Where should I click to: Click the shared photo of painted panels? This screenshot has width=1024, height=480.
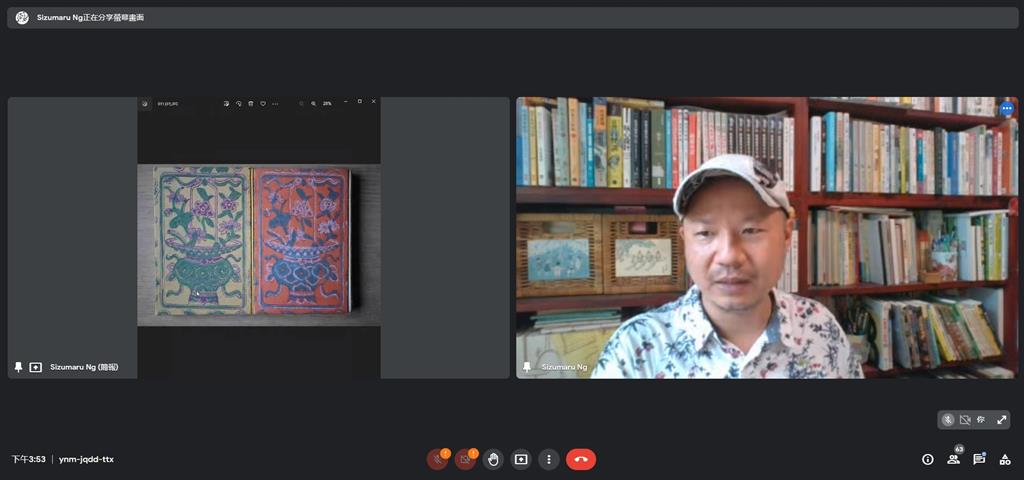click(252, 241)
